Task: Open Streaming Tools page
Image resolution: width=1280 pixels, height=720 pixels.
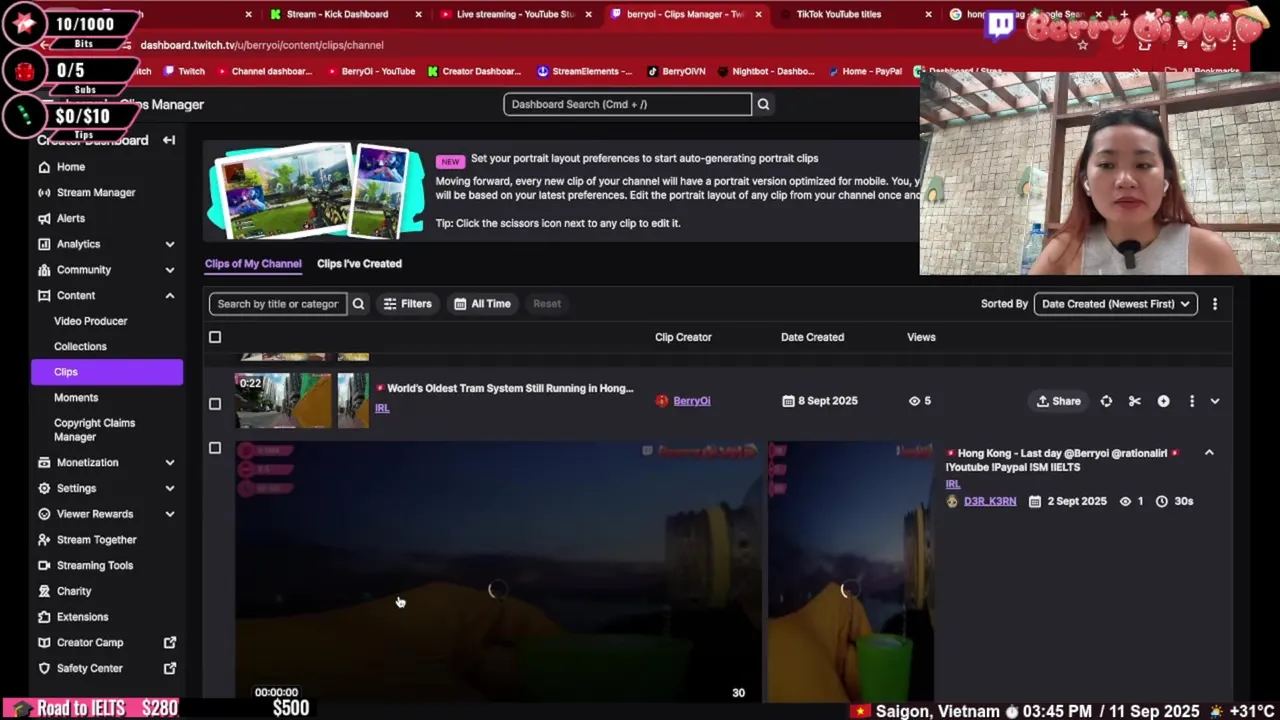Action: click(x=94, y=565)
